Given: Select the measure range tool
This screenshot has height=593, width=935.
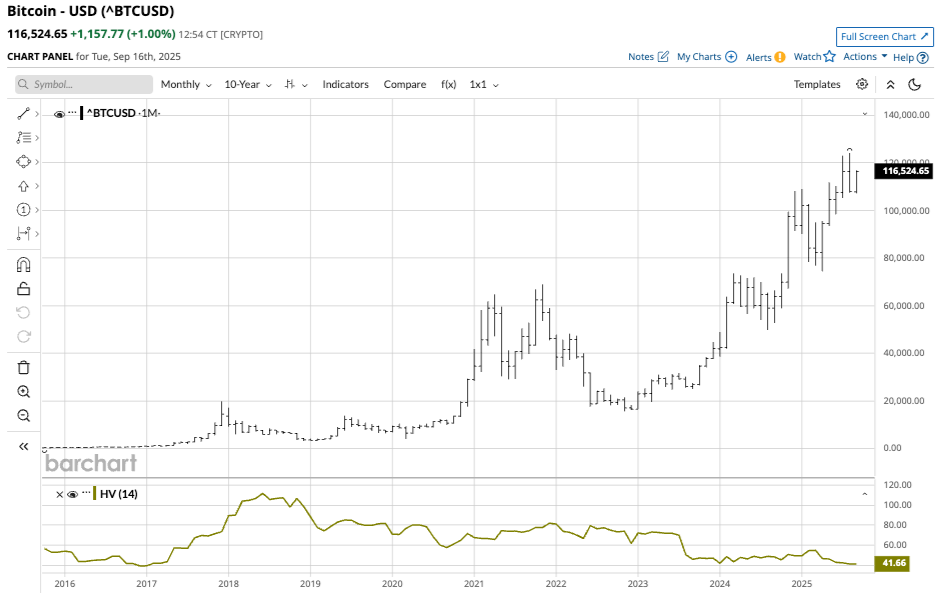Looking at the screenshot, I should click(23, 234).
